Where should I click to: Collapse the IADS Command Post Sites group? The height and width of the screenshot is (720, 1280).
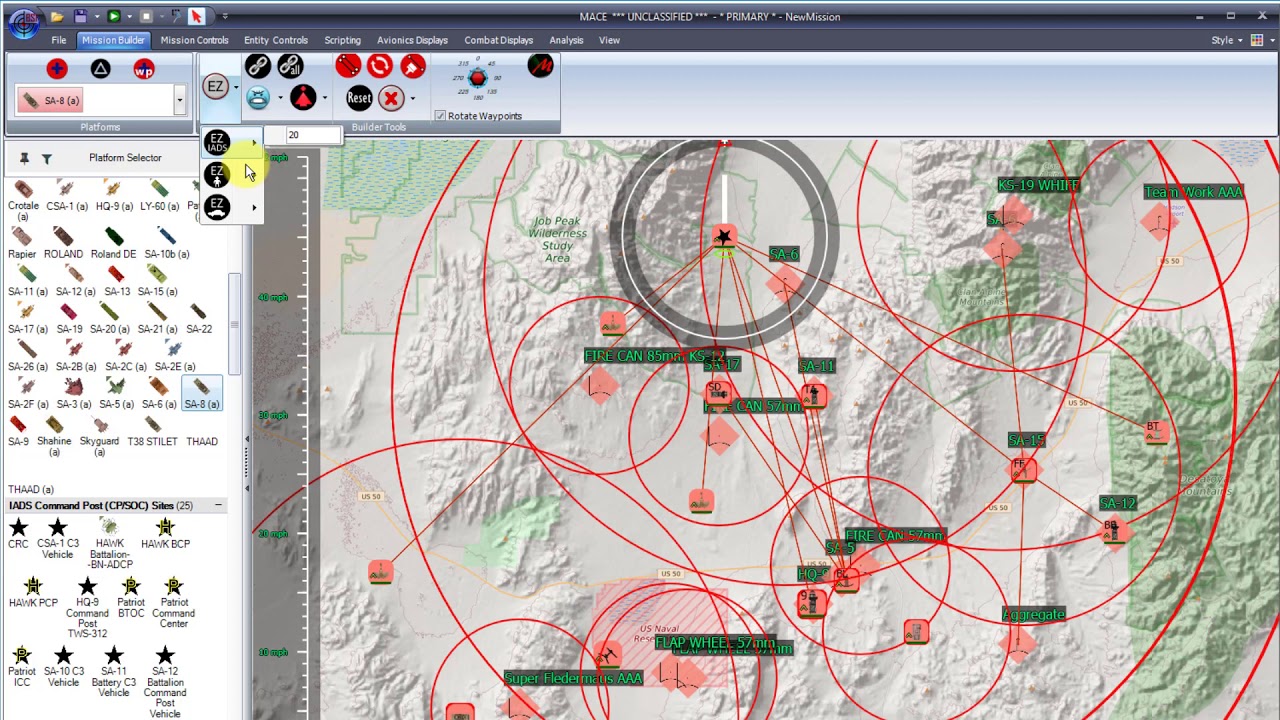(218, 506)
